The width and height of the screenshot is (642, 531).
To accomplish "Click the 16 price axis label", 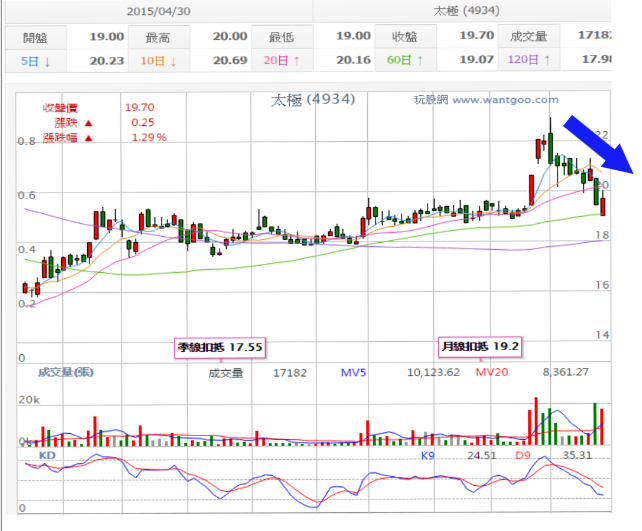I will [x=602, y=285].
